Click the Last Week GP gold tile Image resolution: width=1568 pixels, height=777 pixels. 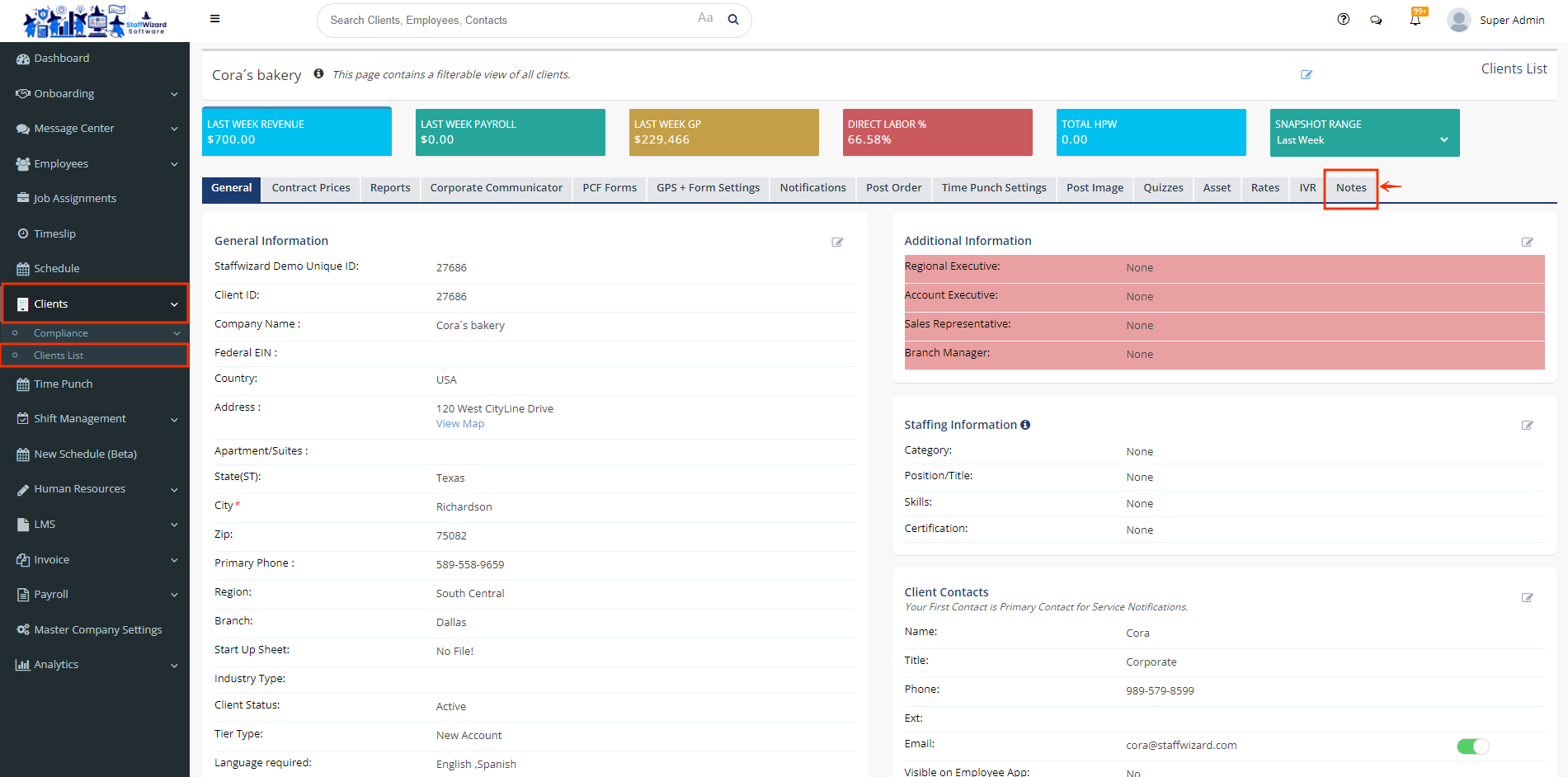click(x=723, y=132)
